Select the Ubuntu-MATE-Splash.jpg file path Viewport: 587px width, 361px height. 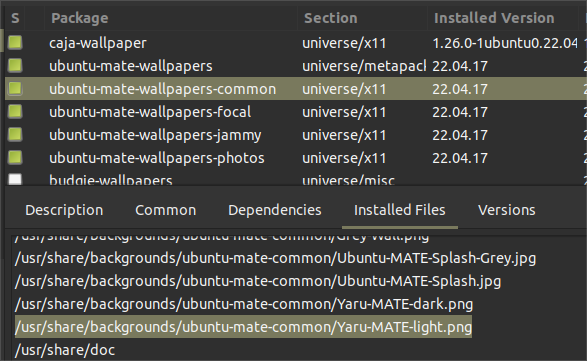(x=258, y=281)
